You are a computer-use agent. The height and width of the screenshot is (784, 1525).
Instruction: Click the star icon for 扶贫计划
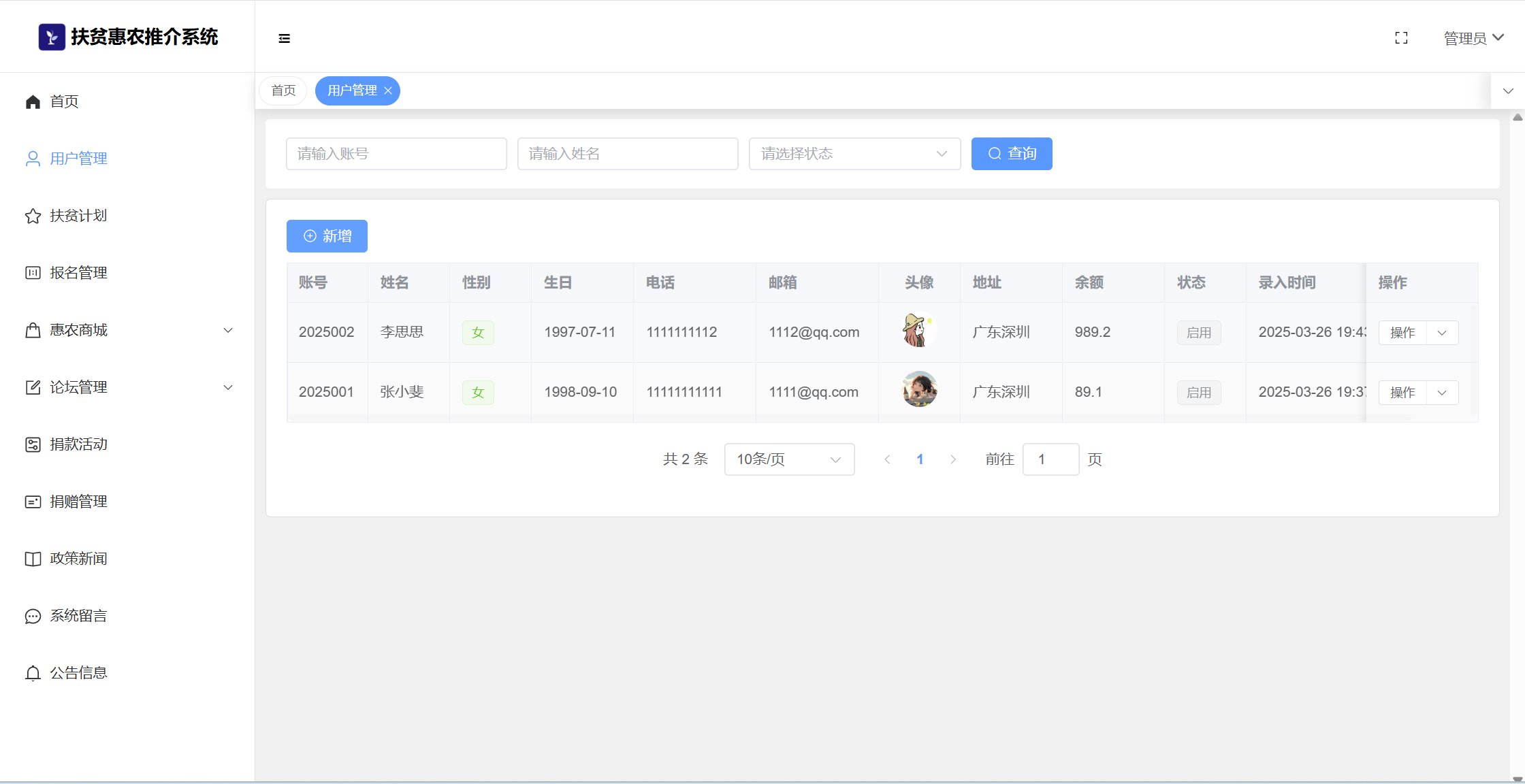33,216
